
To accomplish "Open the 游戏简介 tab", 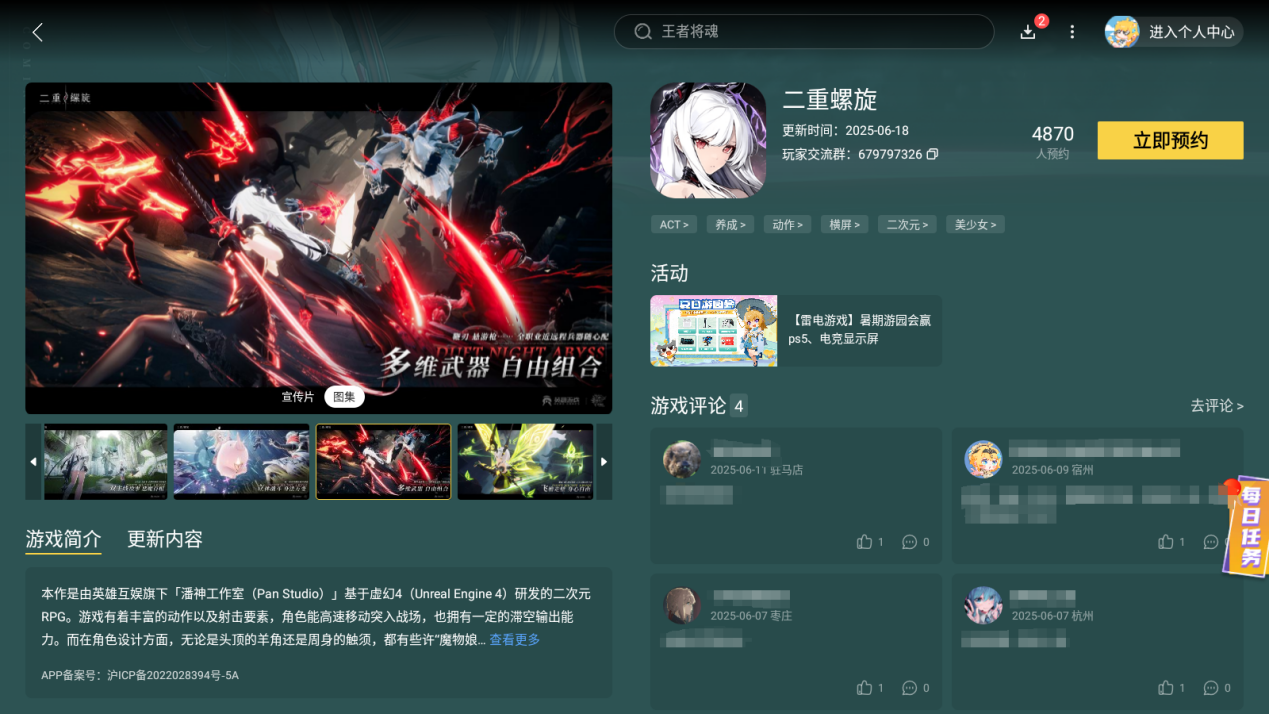I will click(x=63, y=540).
